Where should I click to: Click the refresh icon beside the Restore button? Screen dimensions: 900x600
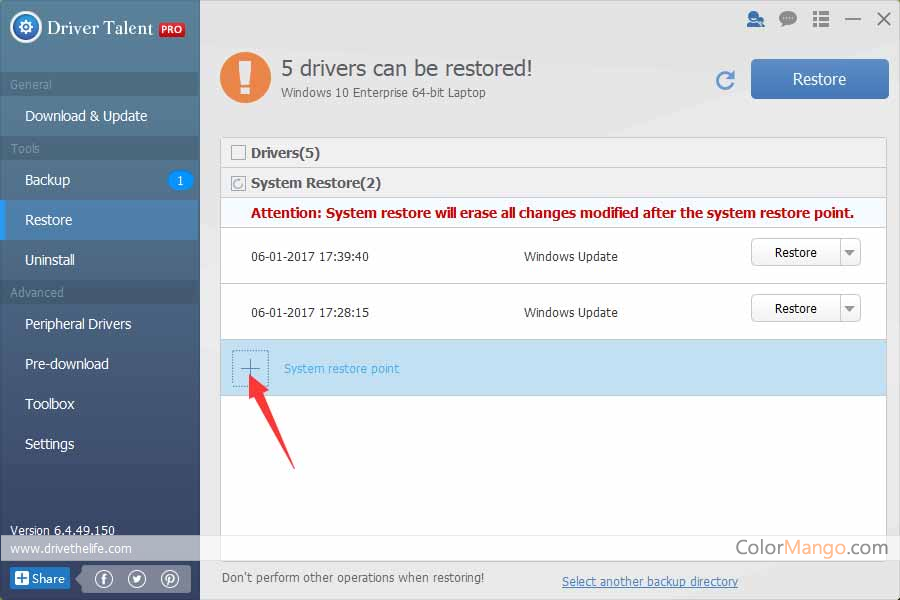click(726, 80)
